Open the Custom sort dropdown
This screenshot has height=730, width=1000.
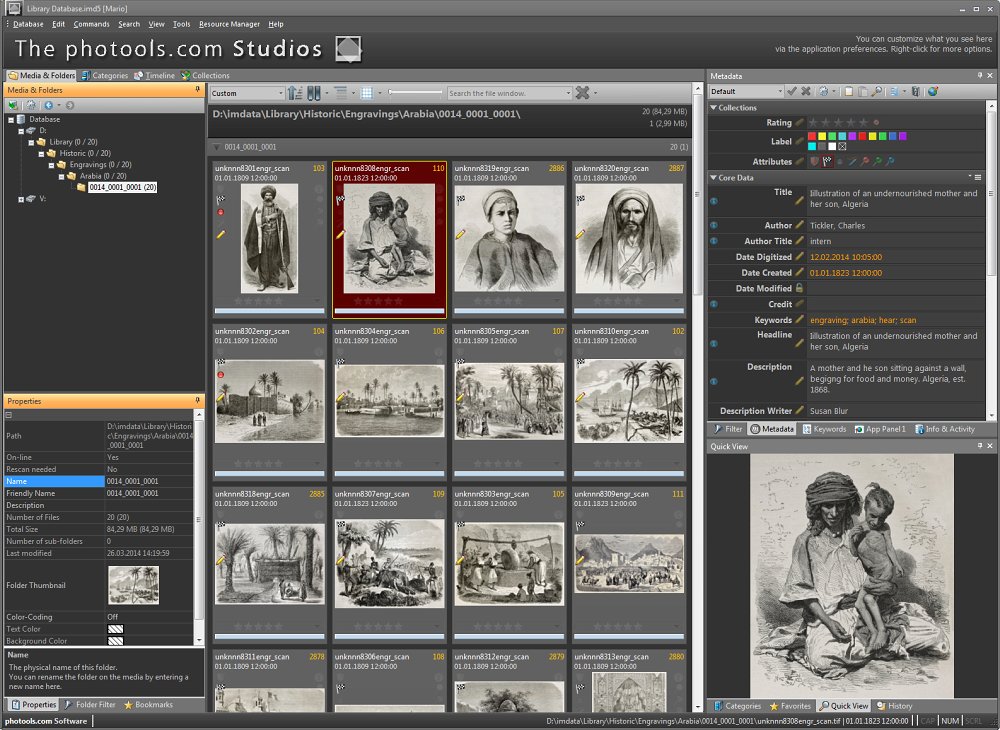(x=281, y=93)
